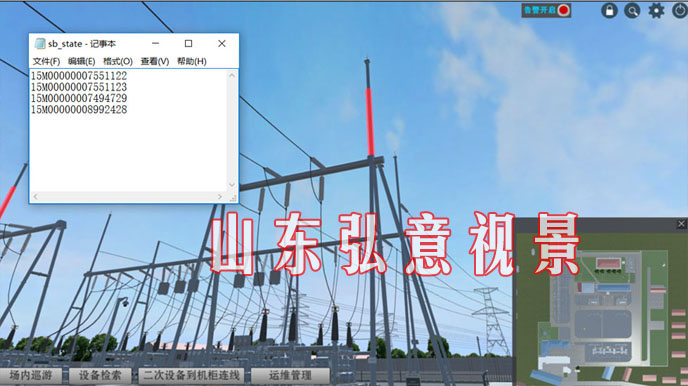688x386 pixels.
Task: Close the mini-map panel
Action: click(681, 224)
